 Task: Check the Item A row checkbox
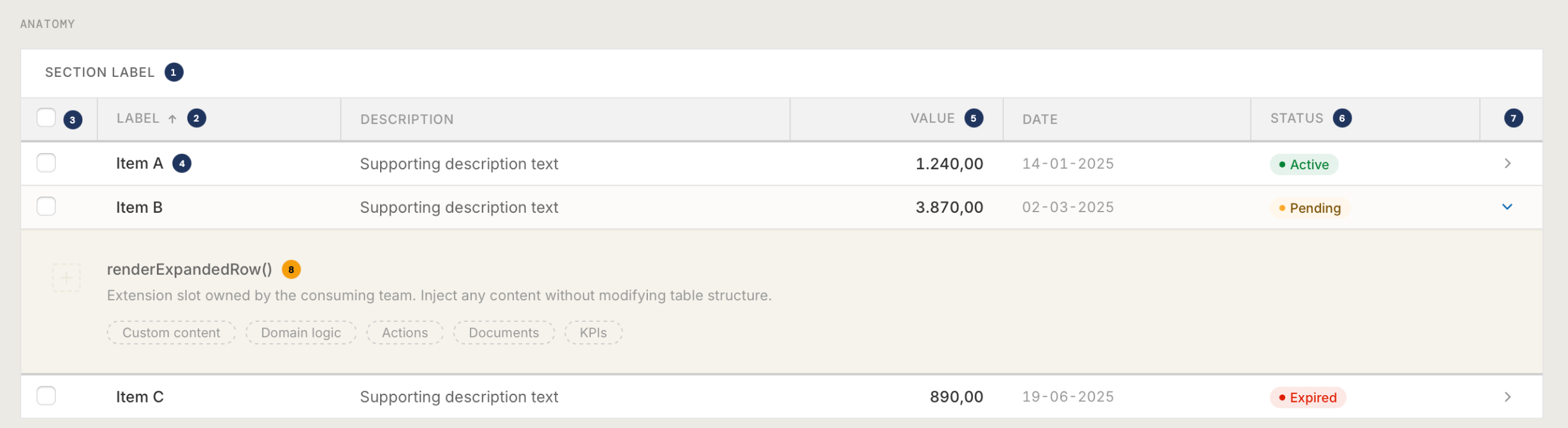coord(47,163)
